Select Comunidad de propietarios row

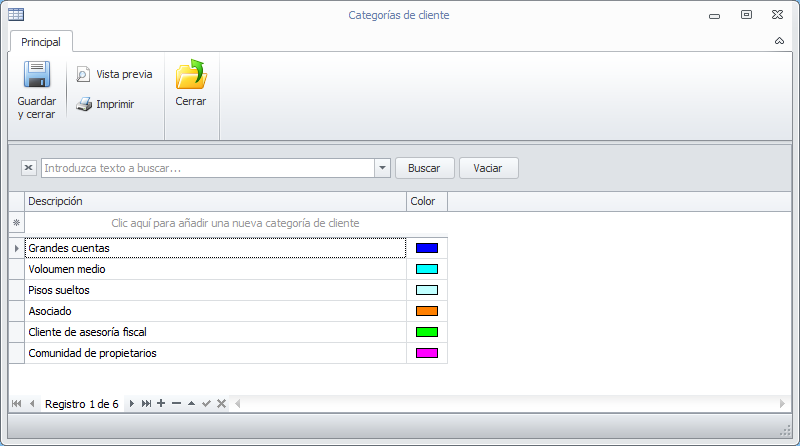click(215, 353)
